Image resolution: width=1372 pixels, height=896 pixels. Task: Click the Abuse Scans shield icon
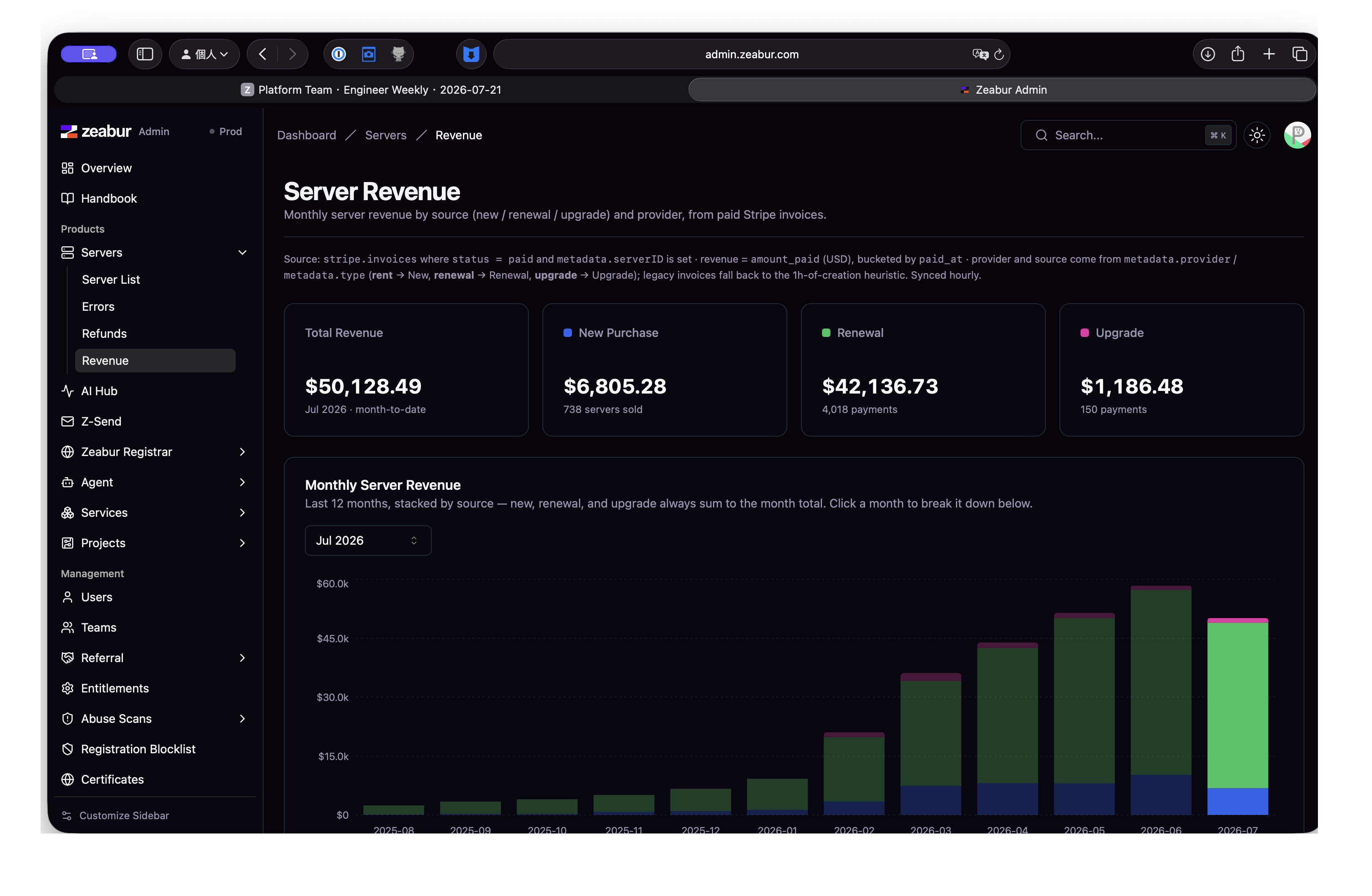[x=68, y=719]
